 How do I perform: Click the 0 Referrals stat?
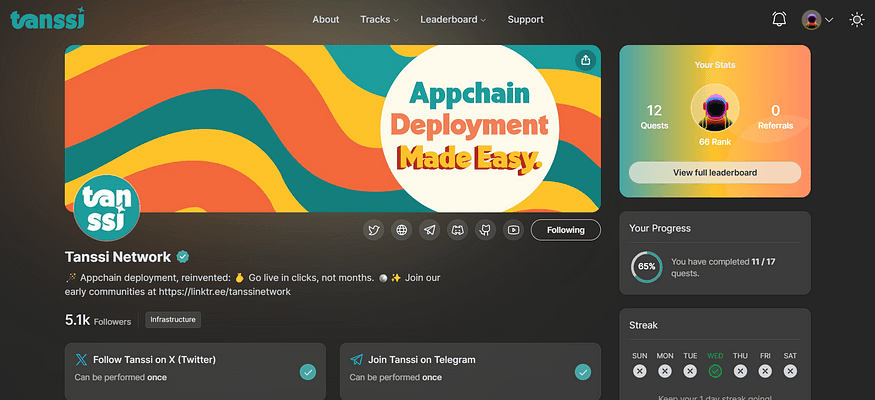(x=775, y=117)
